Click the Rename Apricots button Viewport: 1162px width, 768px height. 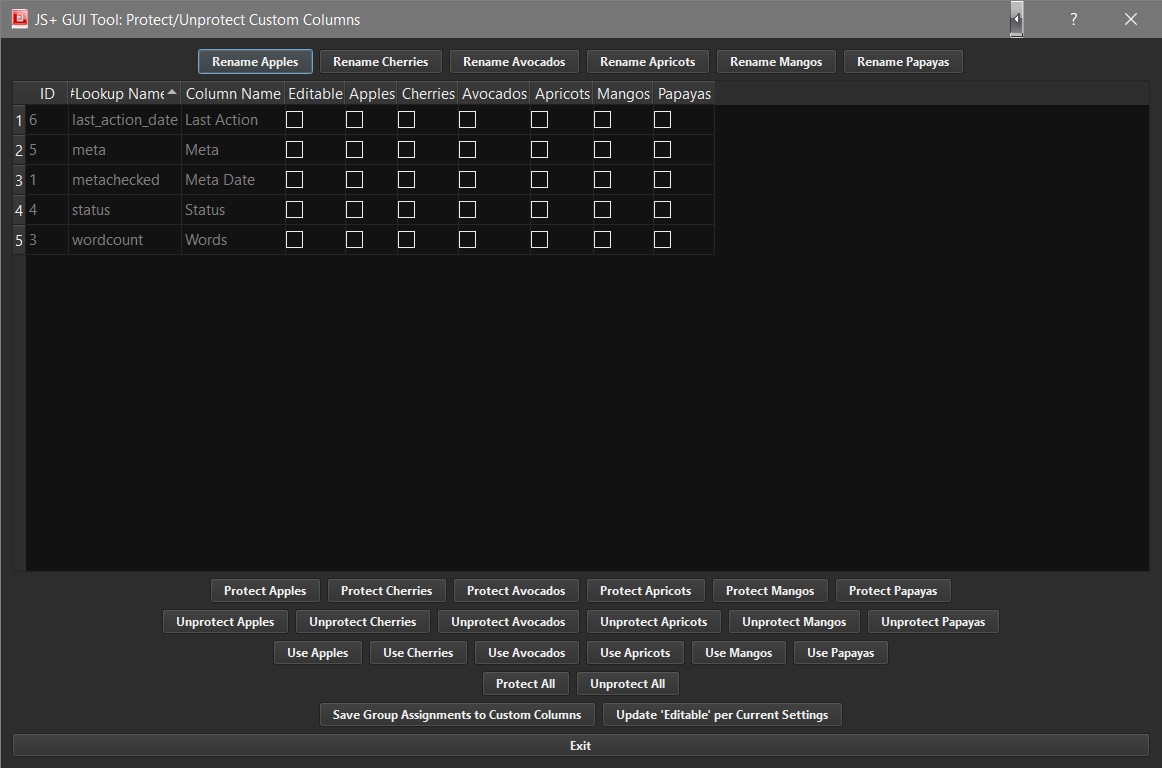tap(647, 62)
